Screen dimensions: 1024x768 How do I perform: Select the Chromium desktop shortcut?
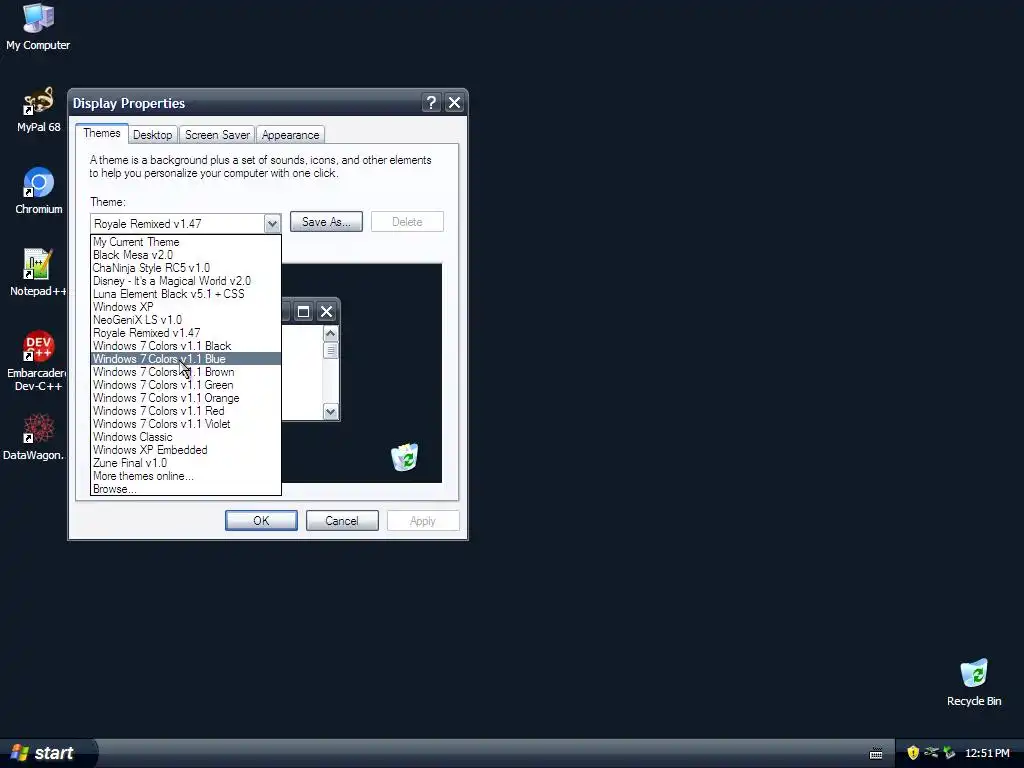pyautogui.click(x=39, y=191)
